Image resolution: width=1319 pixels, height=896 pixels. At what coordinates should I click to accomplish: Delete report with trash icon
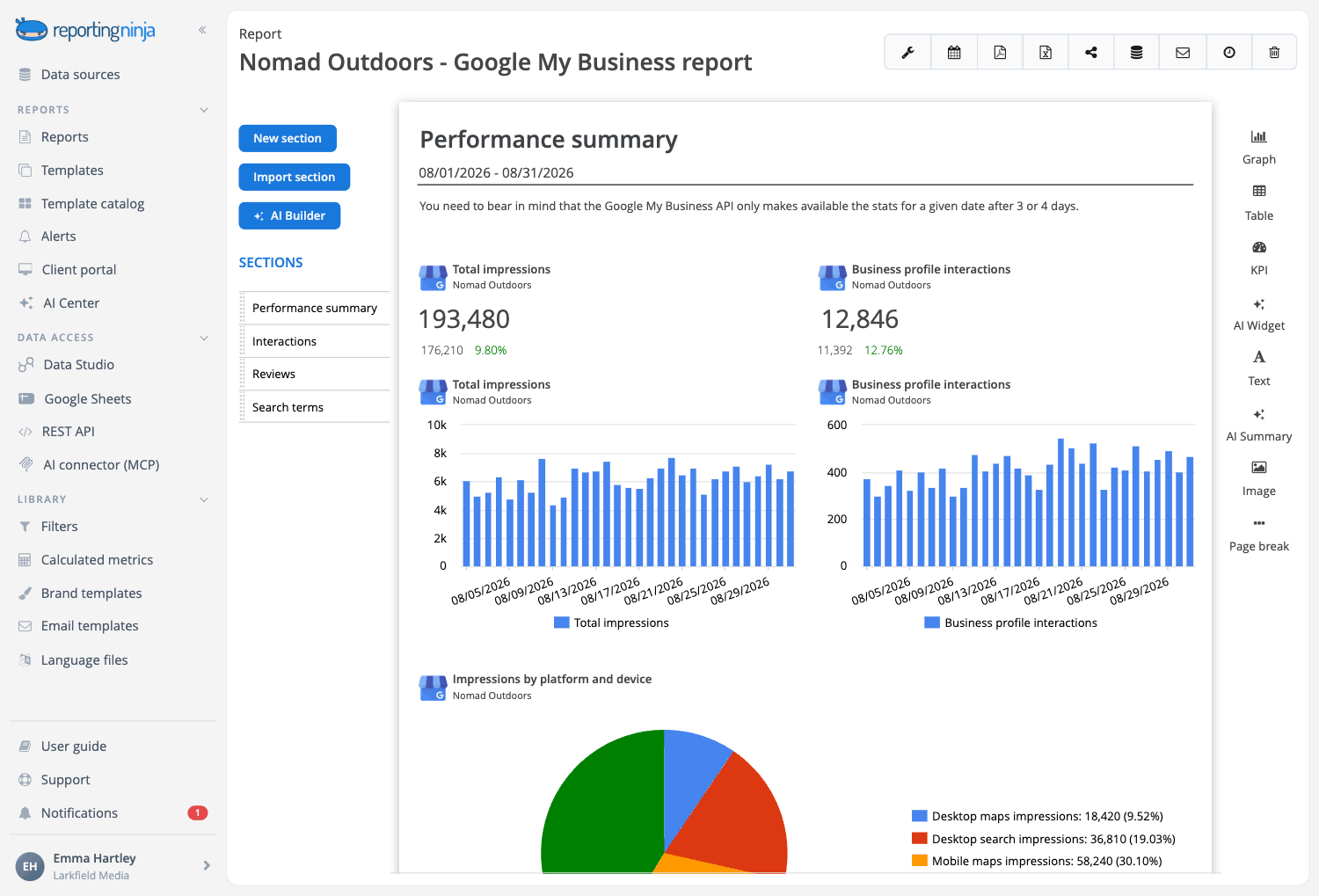coord(1274,53)
